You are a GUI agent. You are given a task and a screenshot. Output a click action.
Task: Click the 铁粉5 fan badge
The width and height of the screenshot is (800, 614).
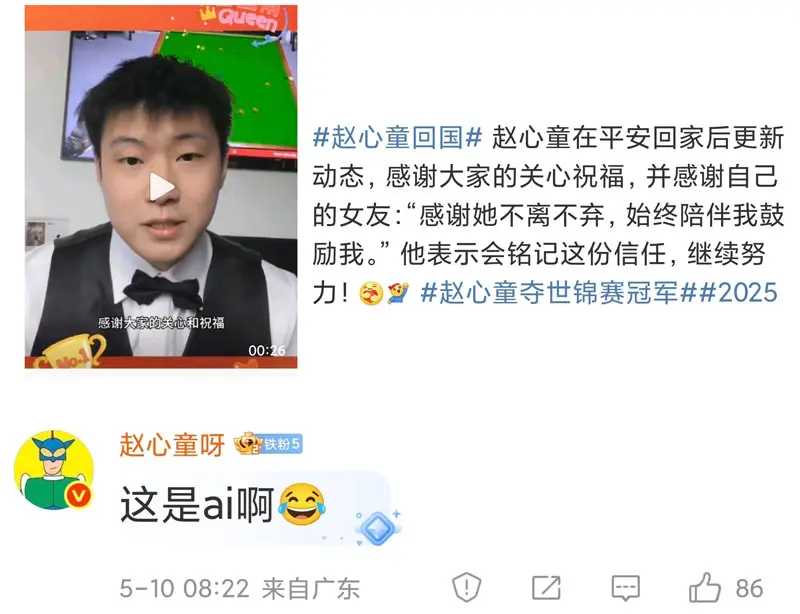(x=282, y=444)
